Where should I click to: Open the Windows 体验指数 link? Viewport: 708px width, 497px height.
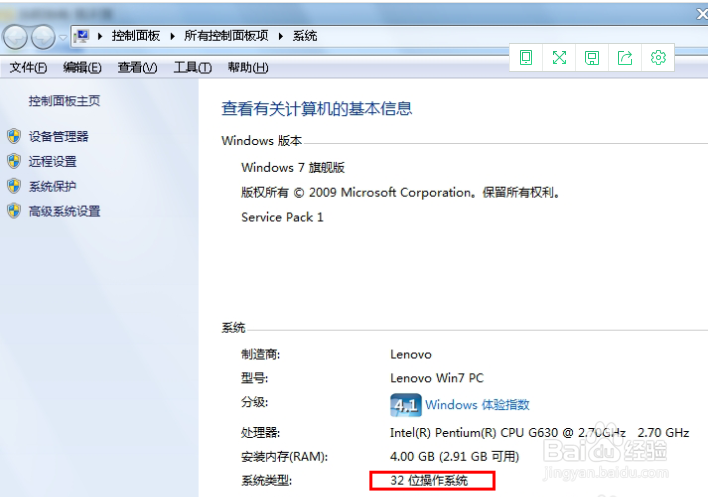[477, 404]
